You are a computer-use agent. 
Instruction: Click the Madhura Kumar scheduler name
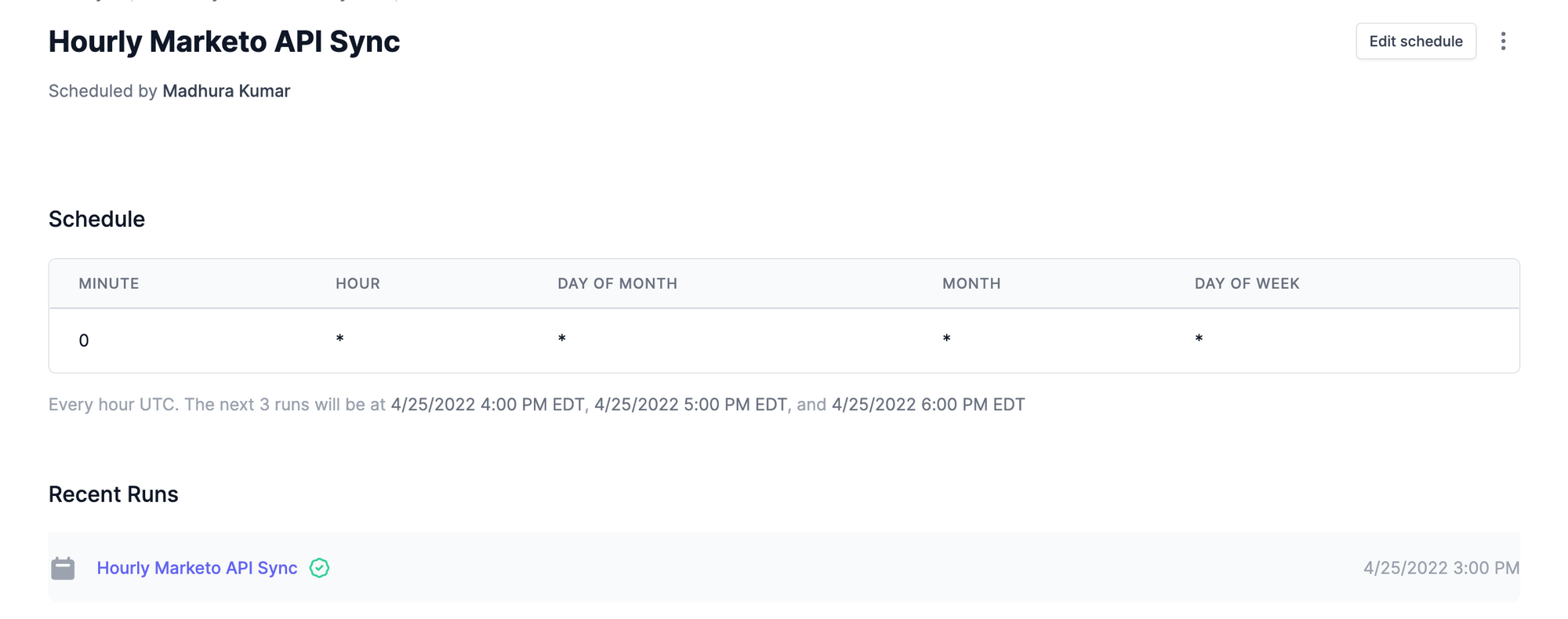coord(226,91)
